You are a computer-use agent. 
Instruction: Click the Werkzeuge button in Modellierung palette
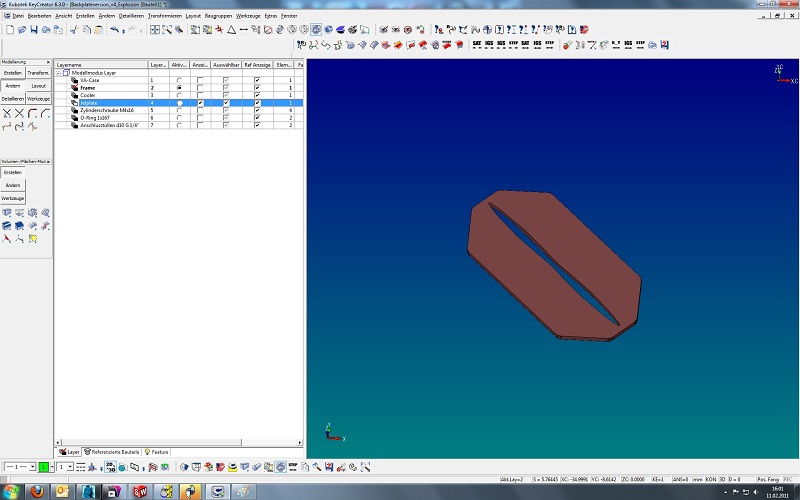click(x=38, y=98)
